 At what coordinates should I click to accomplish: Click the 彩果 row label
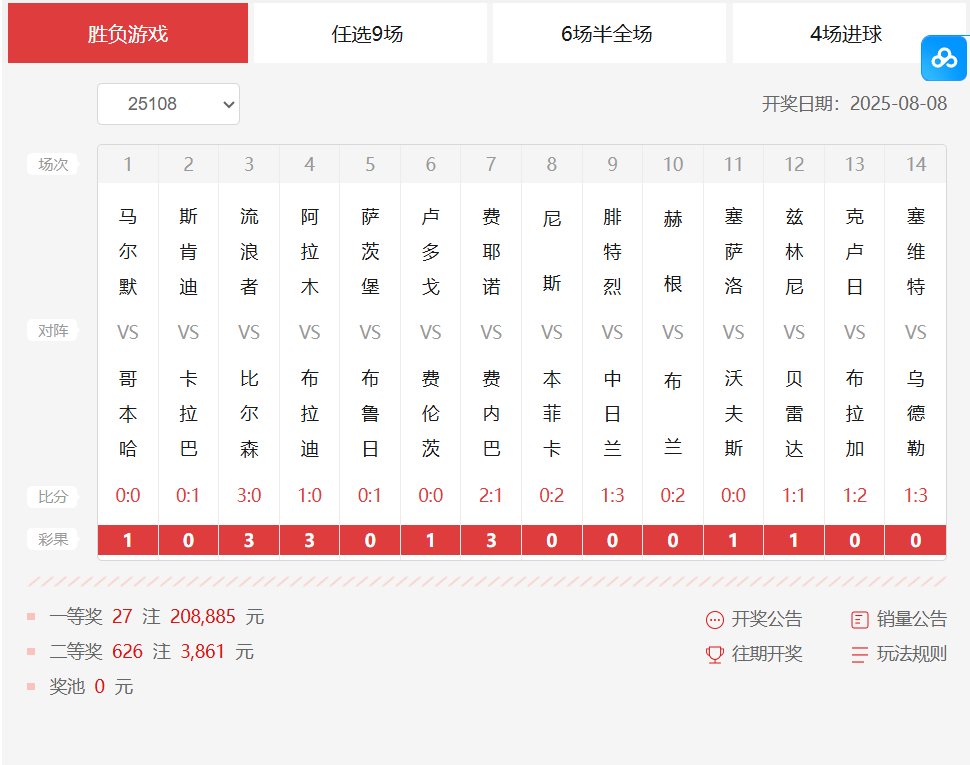pyautogui.click(x=53, y=539)
